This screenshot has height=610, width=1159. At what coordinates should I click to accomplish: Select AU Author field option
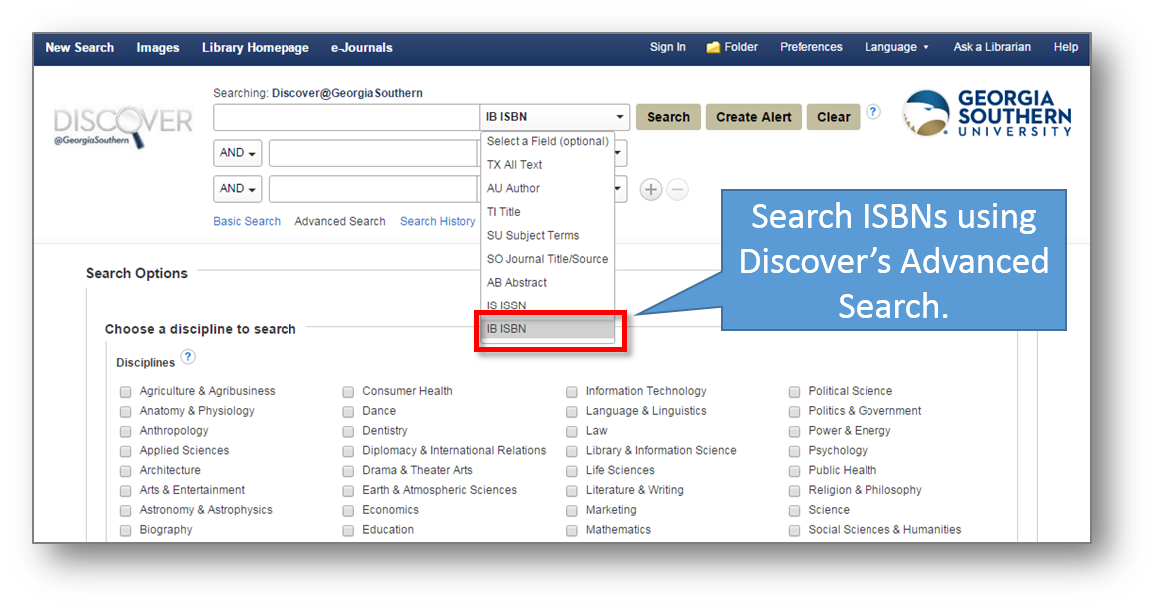click(548, 189)
